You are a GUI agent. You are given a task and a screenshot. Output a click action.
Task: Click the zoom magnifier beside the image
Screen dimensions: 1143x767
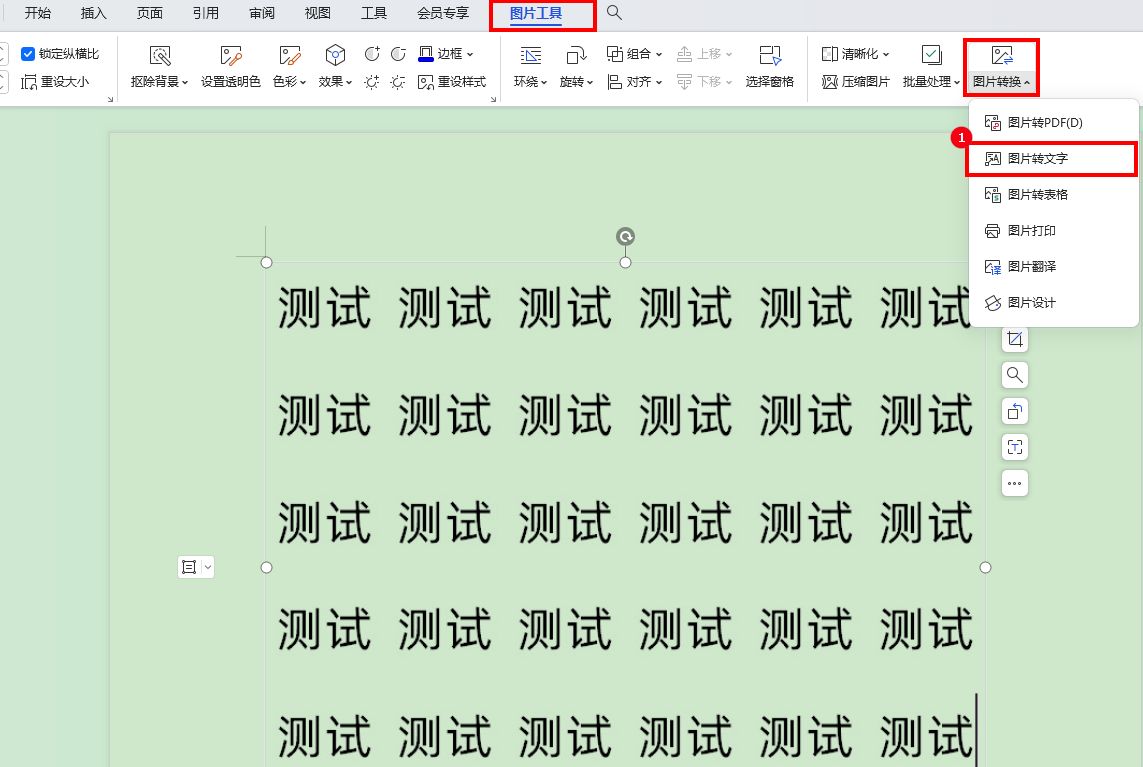click(1015, 375)
